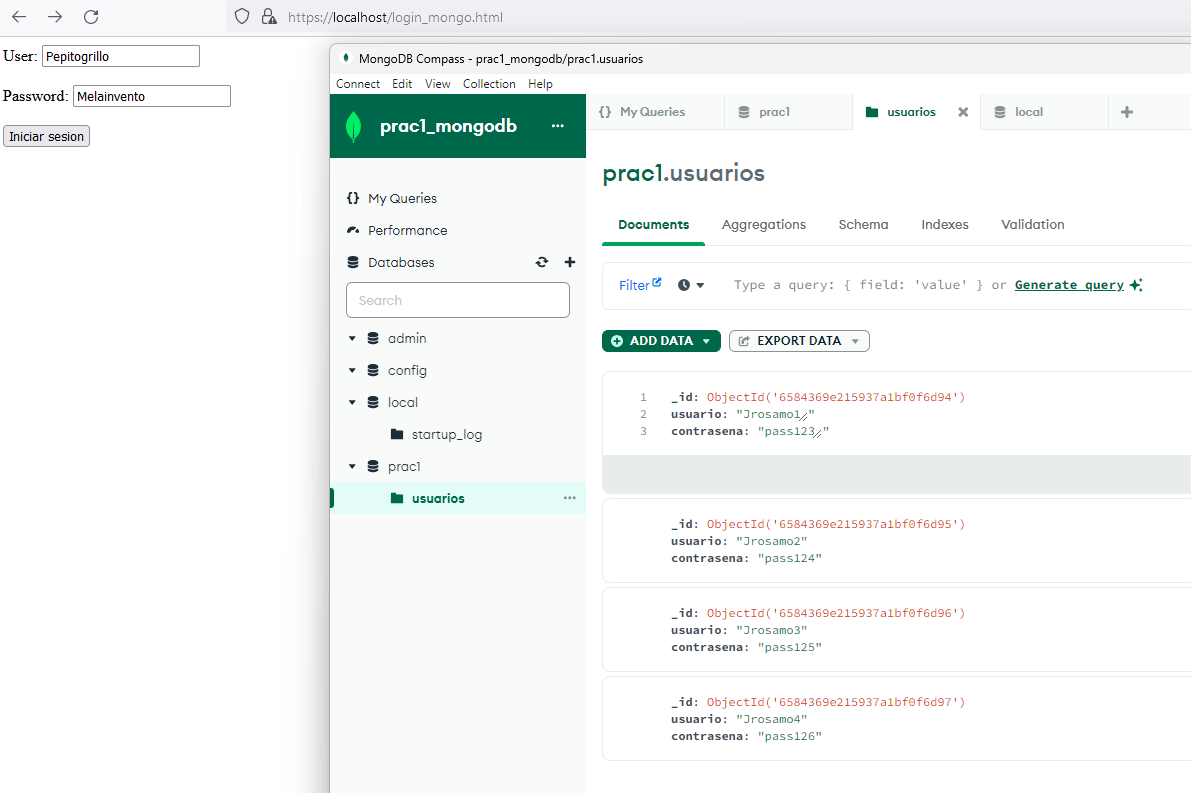Click the contrasena value "pass124"
1191x793 pixels.
click(x=789, y=558)
